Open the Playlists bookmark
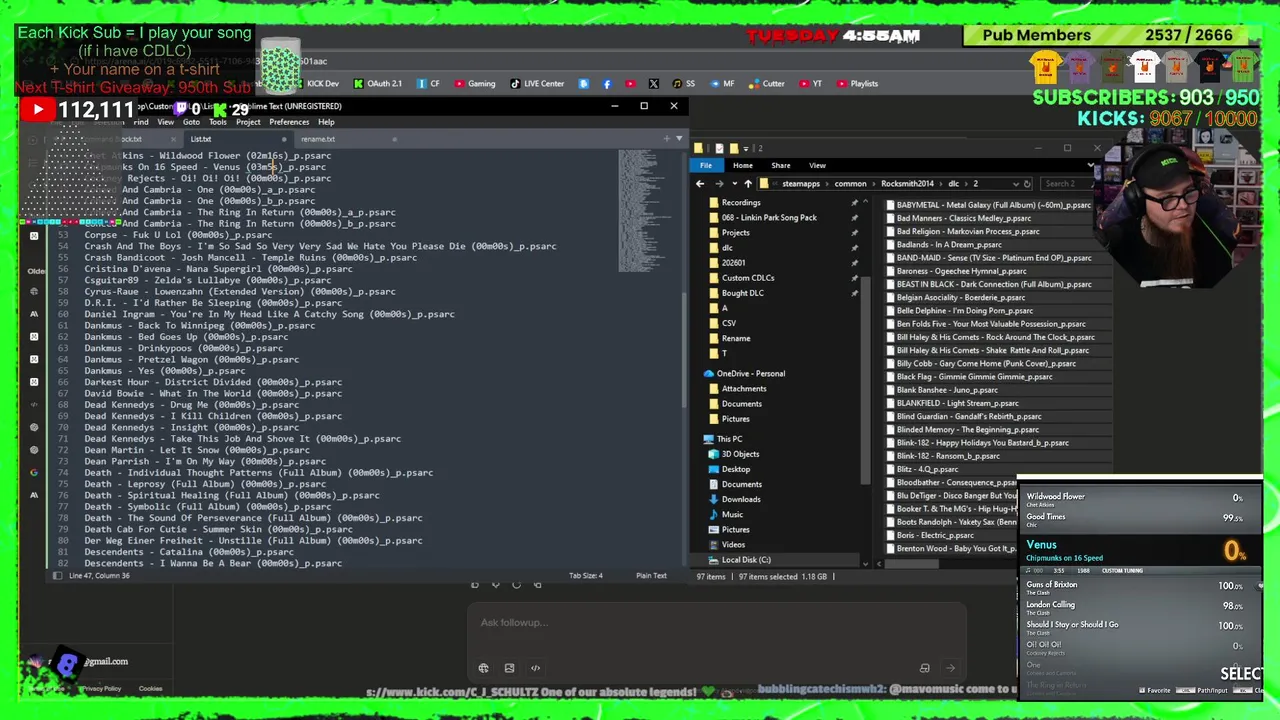 click(857, 84)
